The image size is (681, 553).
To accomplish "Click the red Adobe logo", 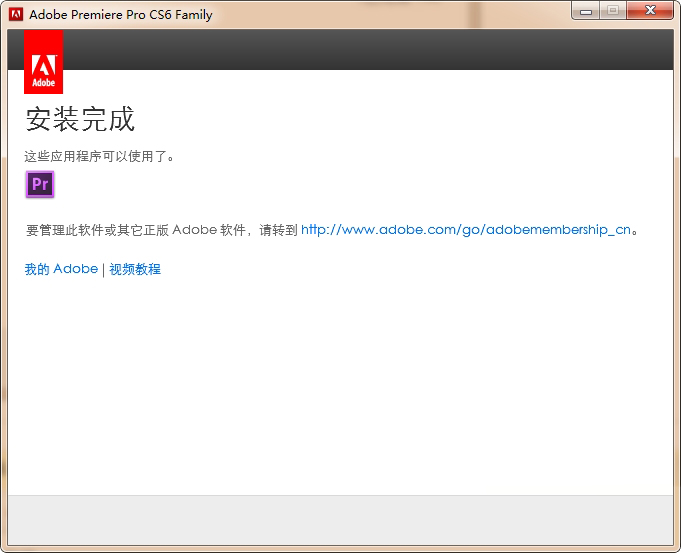I will 43,62.
